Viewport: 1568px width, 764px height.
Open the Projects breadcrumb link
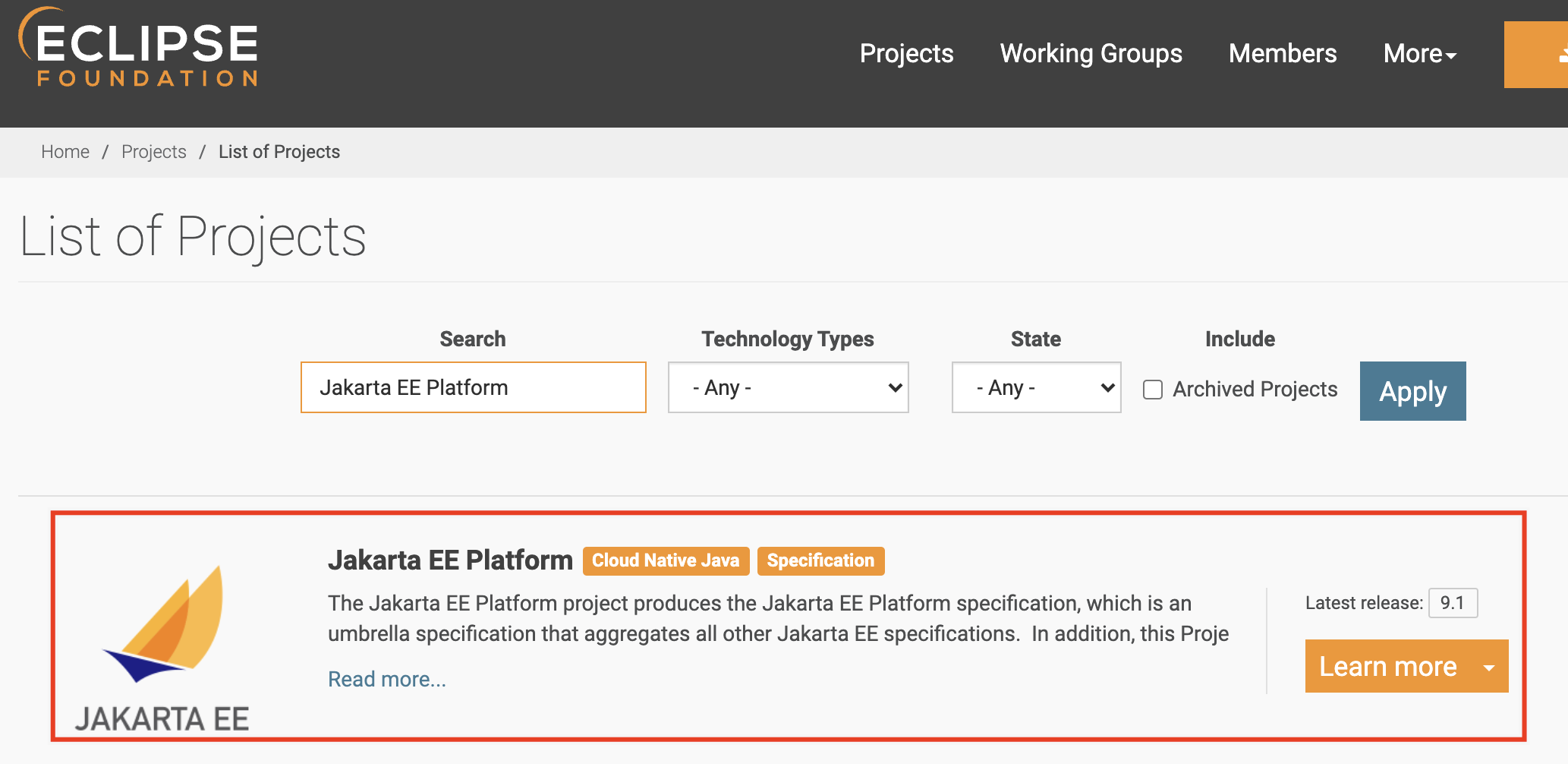click(x=154, y=152)
